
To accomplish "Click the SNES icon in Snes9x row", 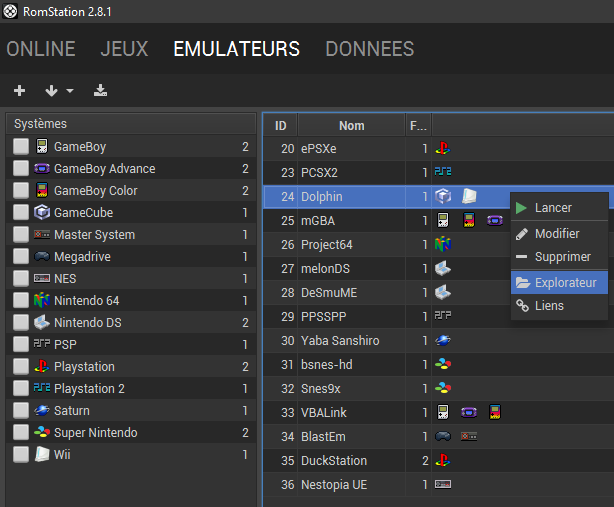I will pyautogui.click(x=443, y=388).
